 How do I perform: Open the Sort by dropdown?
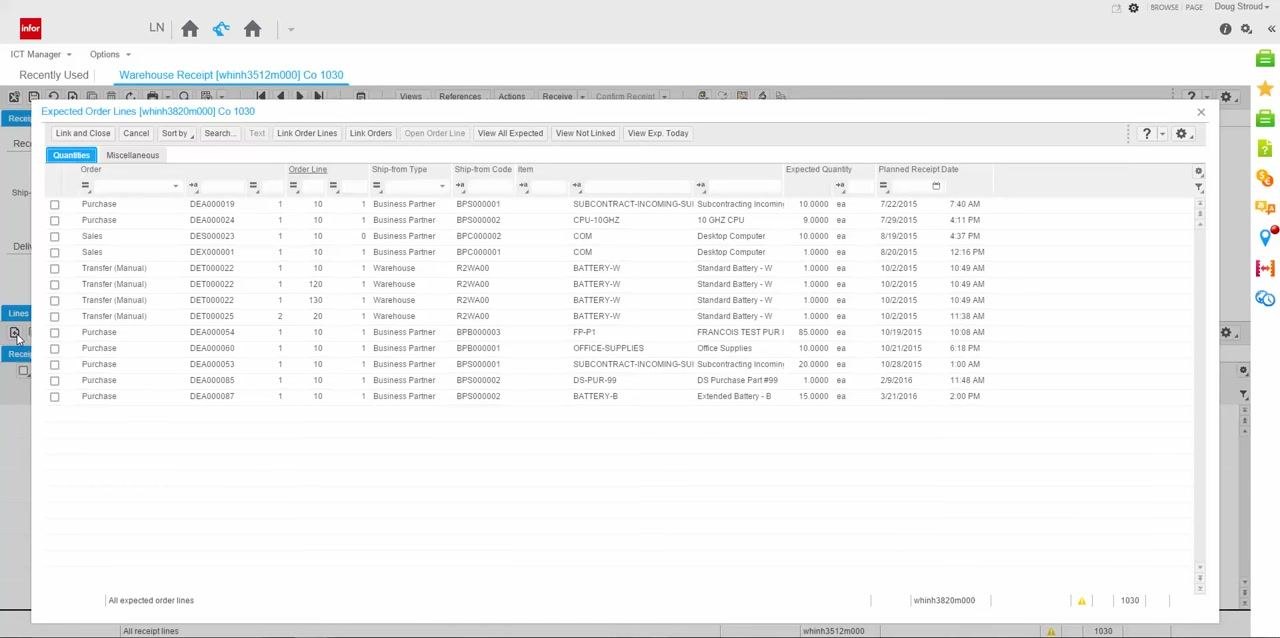(x=177, y=133)
